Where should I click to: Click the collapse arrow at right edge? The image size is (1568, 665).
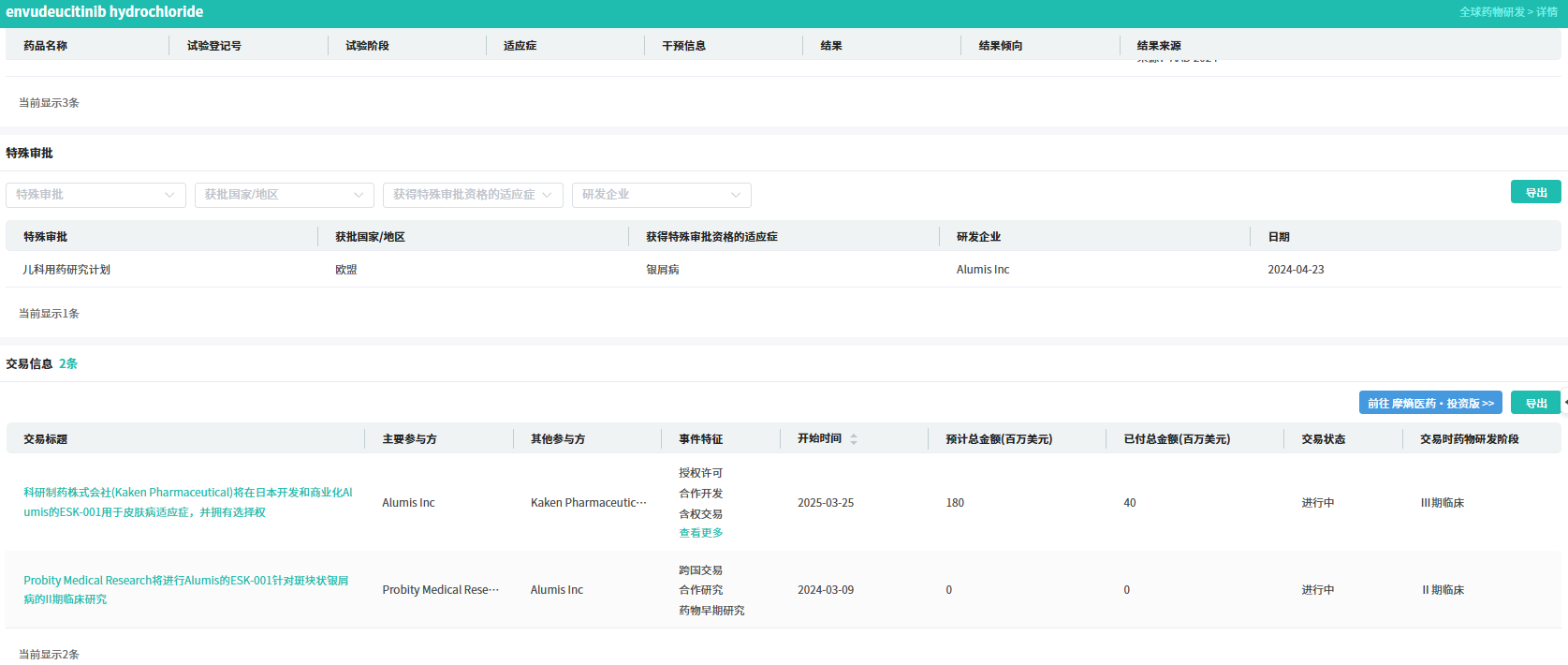[x=1565, y=403]
